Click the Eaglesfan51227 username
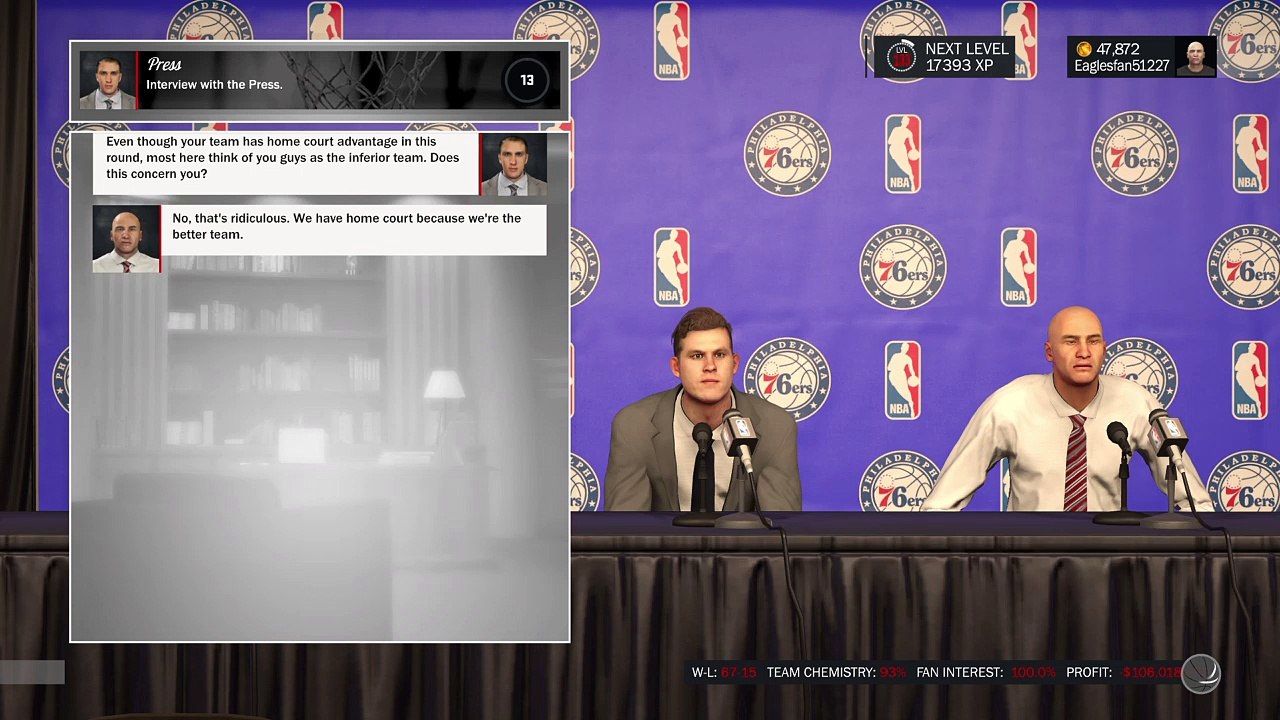The width and height of the screenshot is (1280, 720). (x=1122, y=66)
